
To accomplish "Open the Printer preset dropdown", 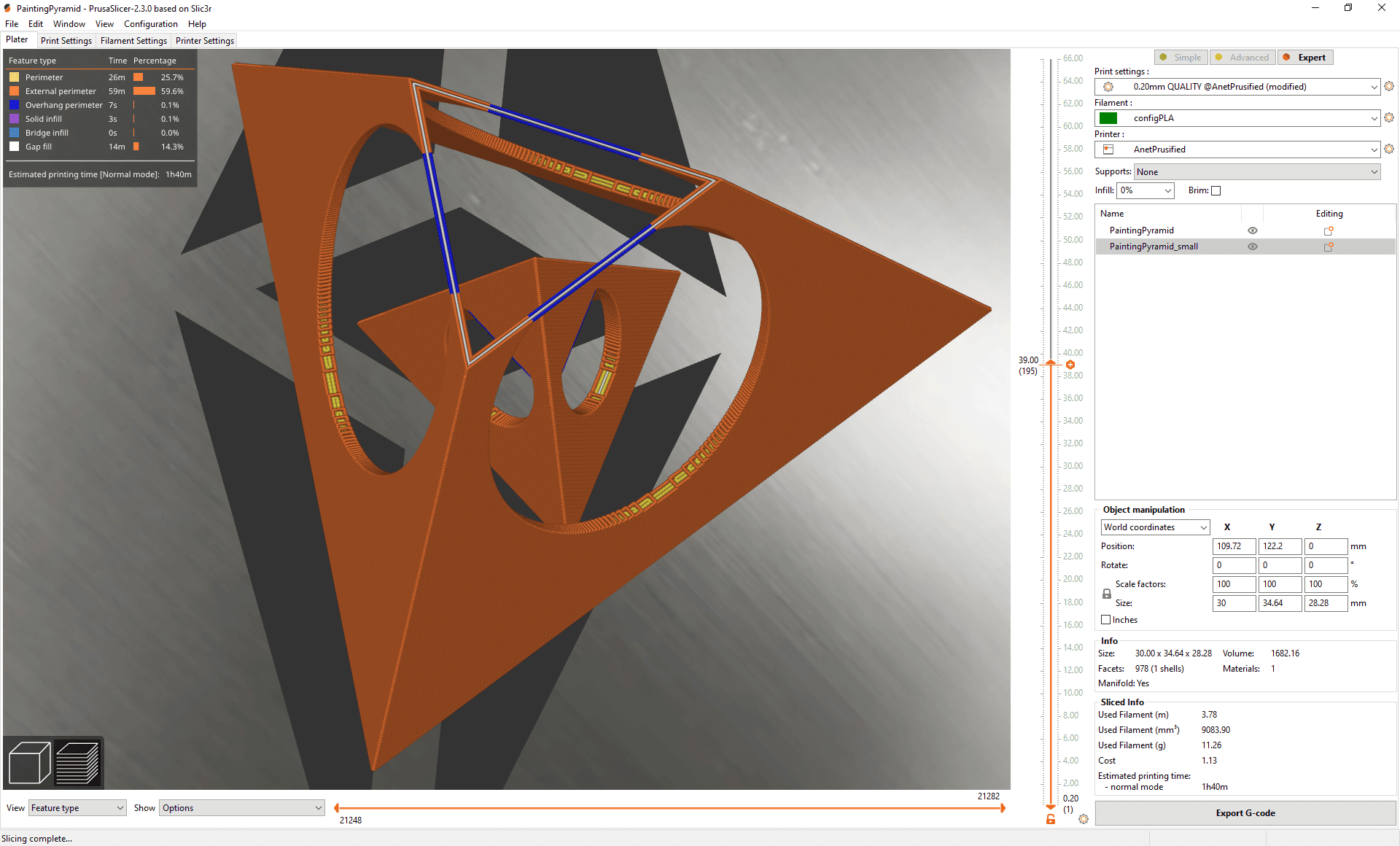I will click(1237, 150).
